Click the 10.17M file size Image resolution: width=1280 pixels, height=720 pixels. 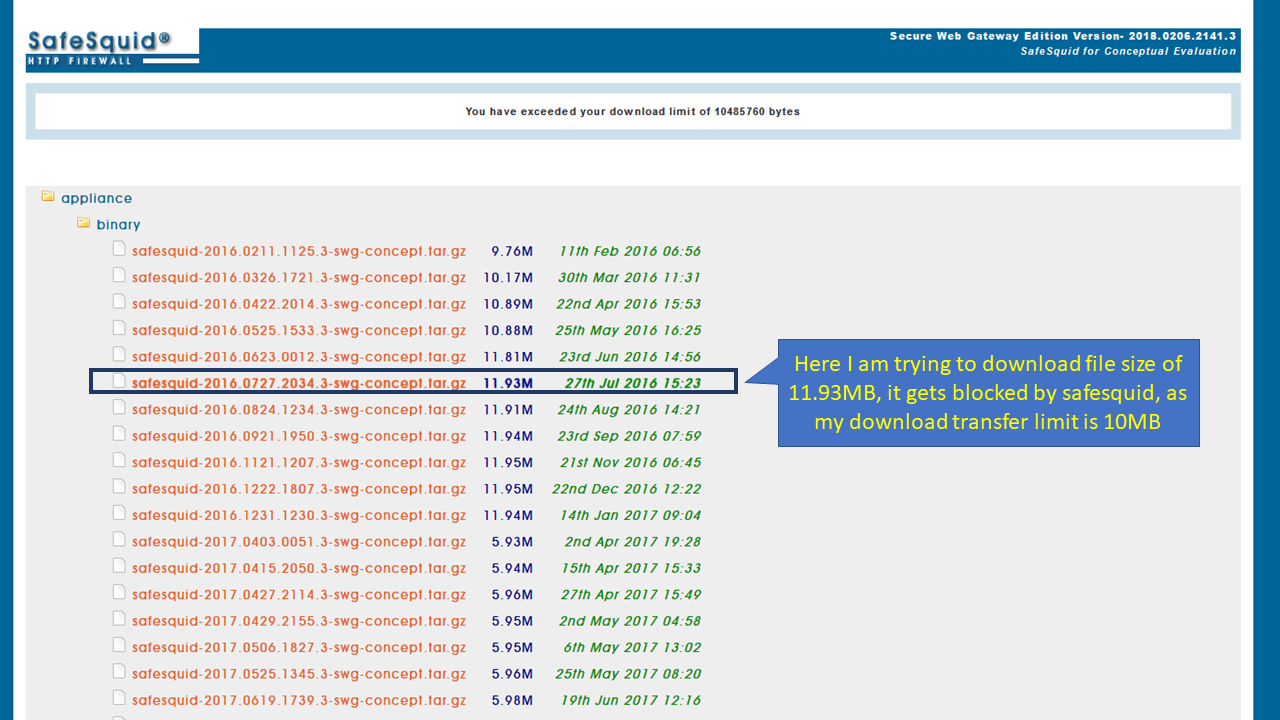pyautogui.click(x=508, y=278)
